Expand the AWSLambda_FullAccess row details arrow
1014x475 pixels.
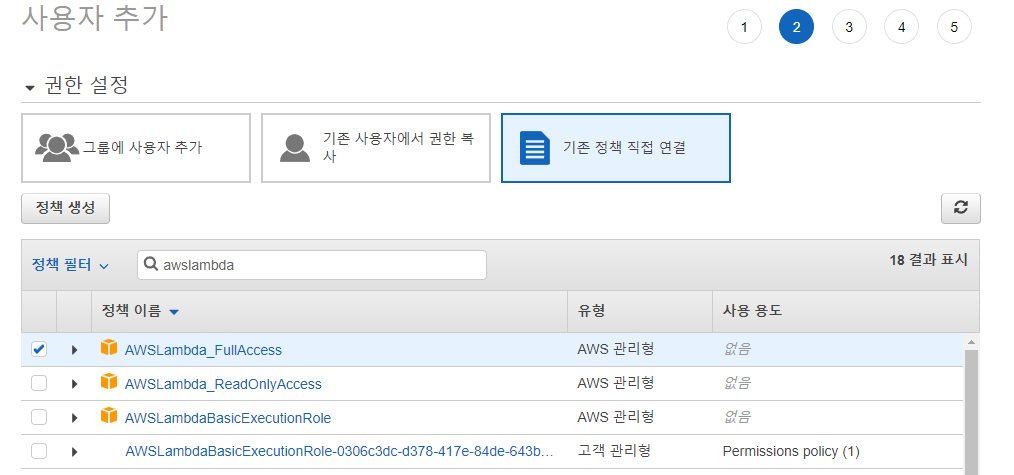click(x=74, y=350)
